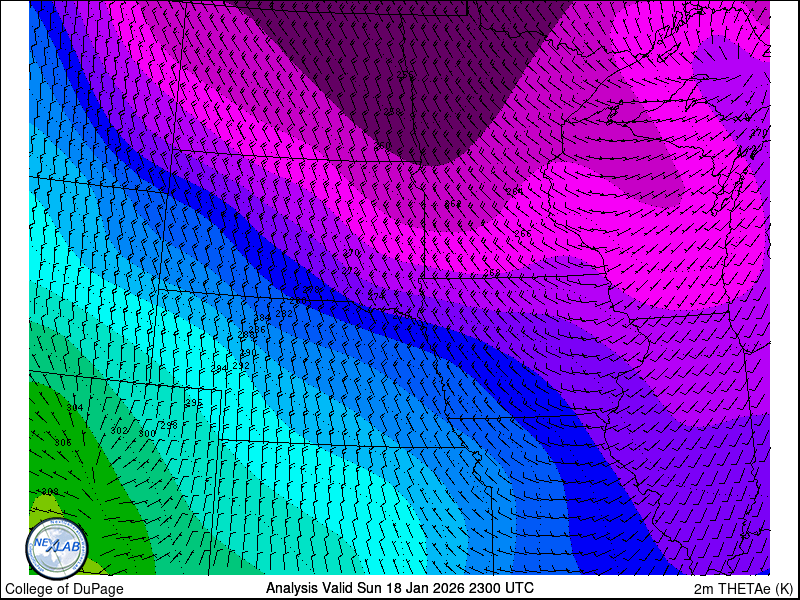
Task: Click the 308 contour label
Action: (x=50, y=492)
